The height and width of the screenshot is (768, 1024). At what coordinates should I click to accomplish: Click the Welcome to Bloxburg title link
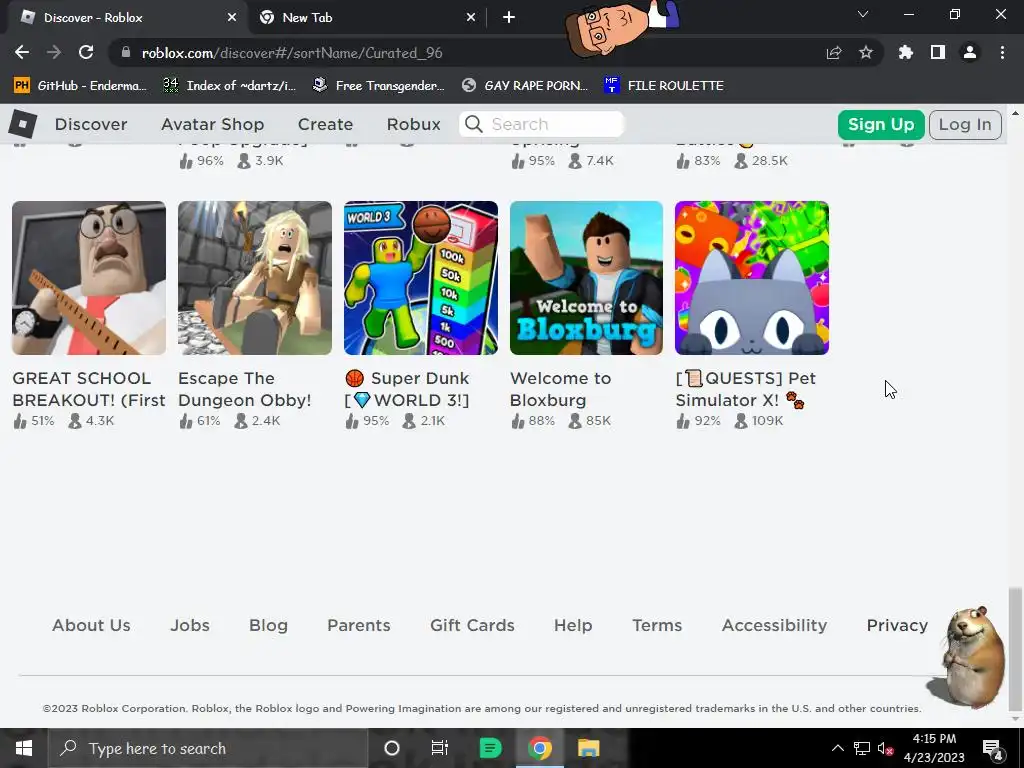coord(560,389)
